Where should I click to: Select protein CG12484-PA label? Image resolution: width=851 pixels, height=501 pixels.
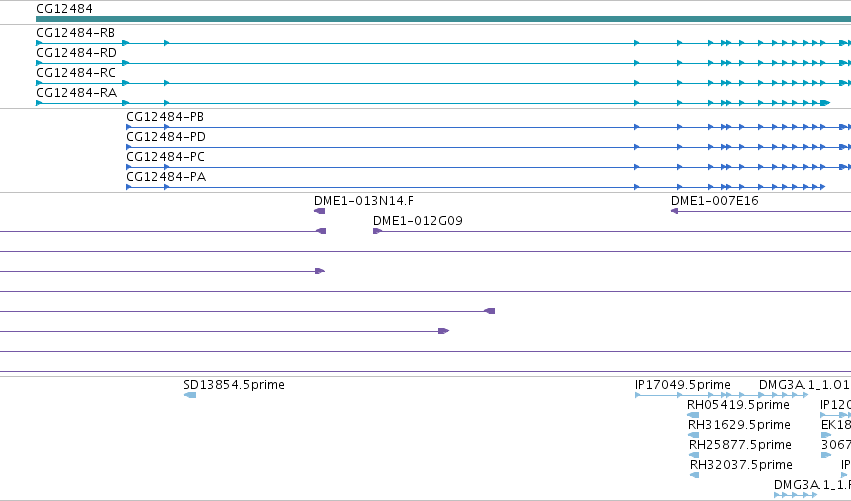tap(166, 177)
